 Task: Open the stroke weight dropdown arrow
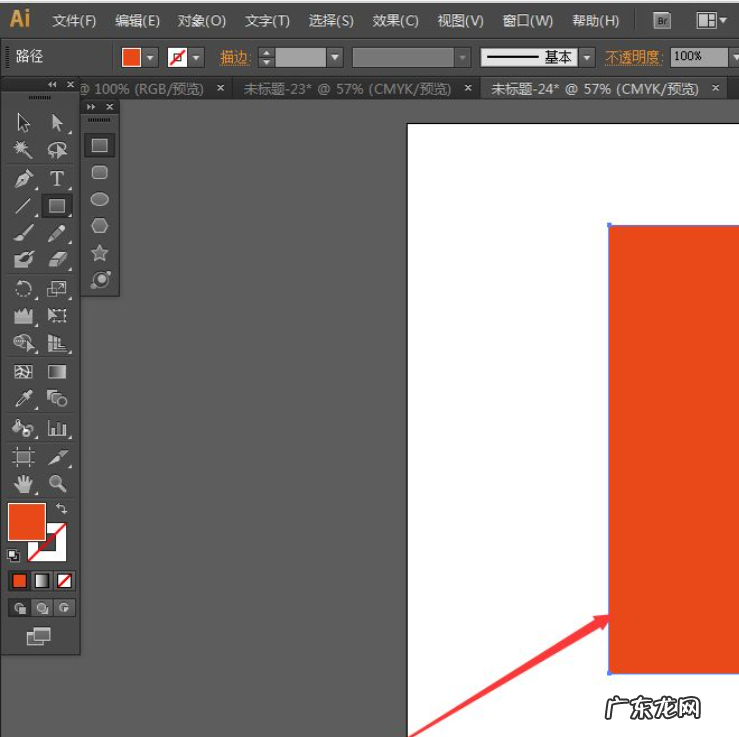(x=335, y=58)
